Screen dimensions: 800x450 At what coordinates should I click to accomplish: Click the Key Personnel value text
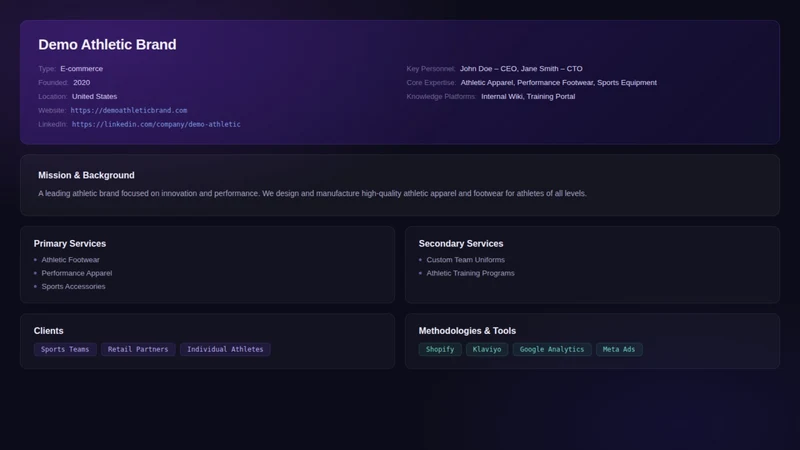(521, 68)
